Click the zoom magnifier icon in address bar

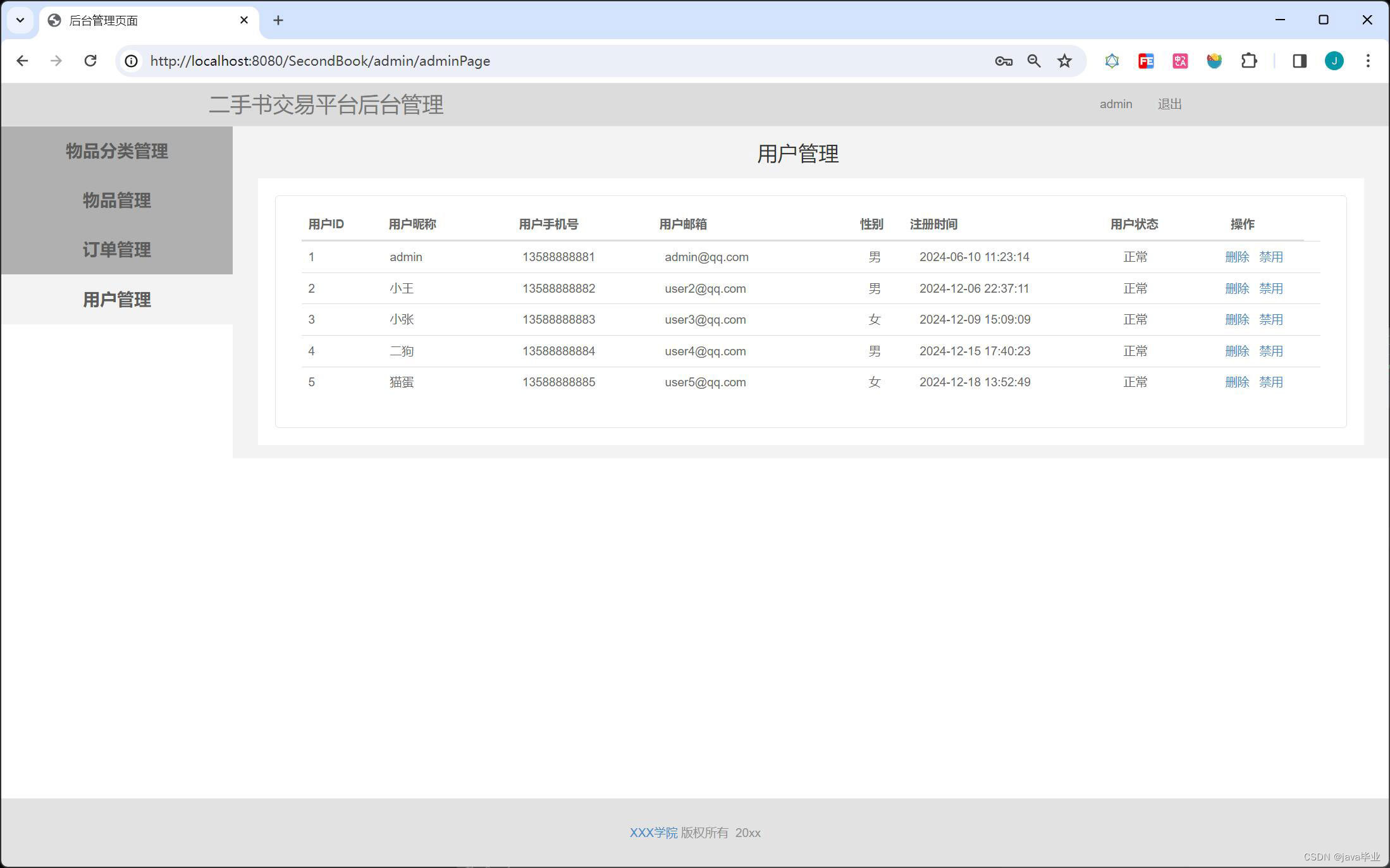tap(1034, 61)
